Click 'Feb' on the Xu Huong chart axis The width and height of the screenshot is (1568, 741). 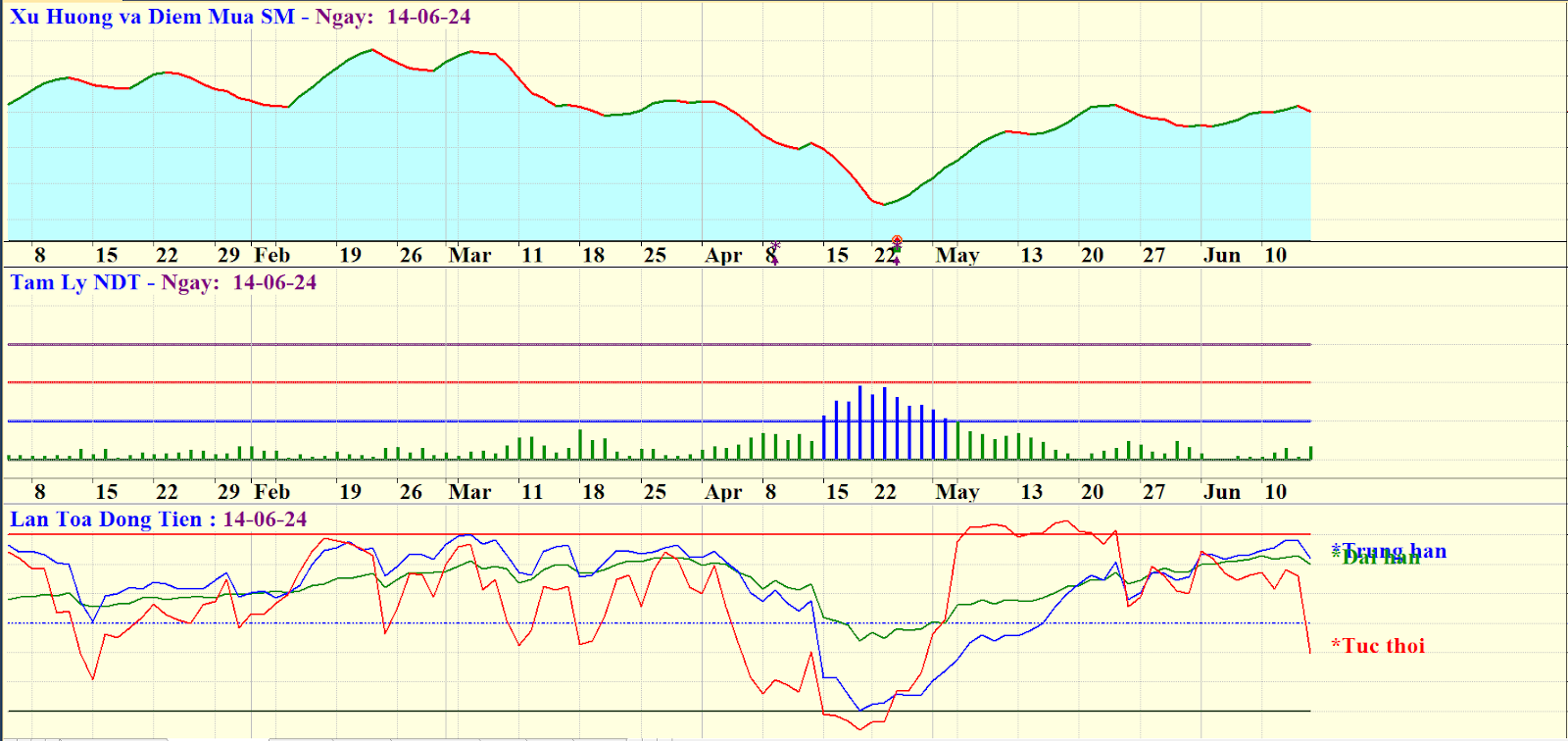(x=272, y=255)
